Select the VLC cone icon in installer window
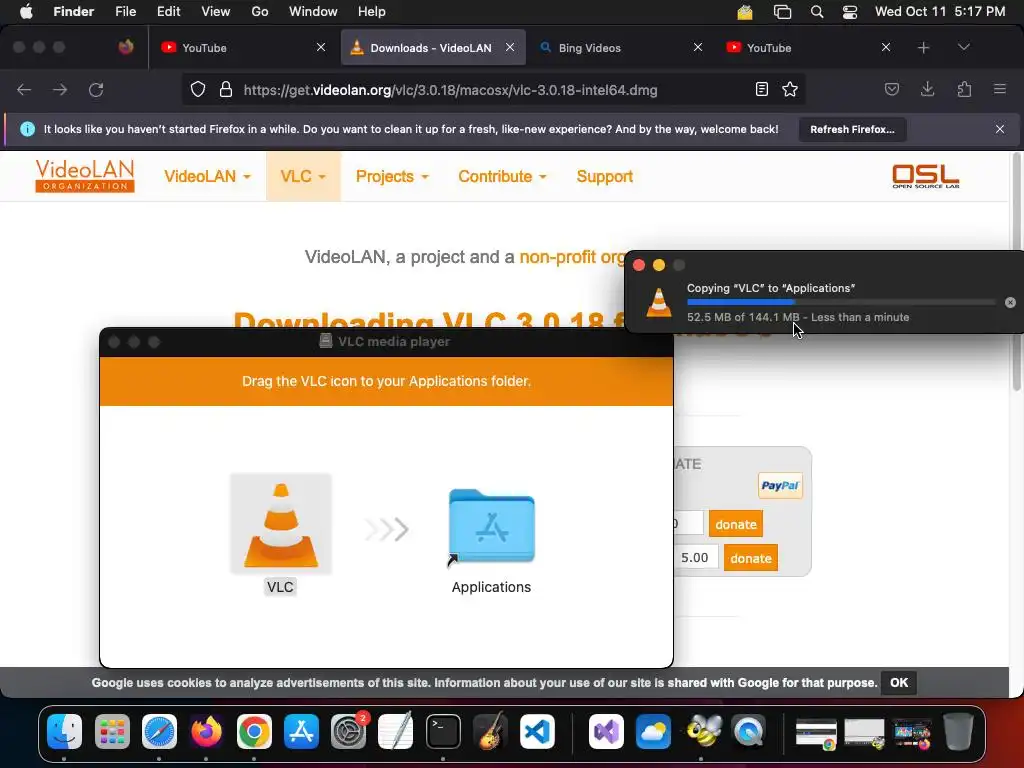The height and width of the screenshot is (768, 1024). (281, 524)
